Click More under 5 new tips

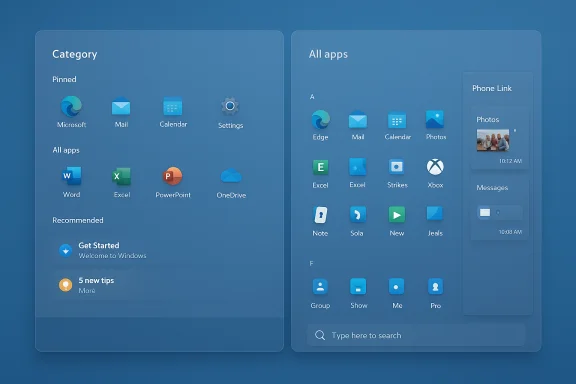tap(87, 290)
